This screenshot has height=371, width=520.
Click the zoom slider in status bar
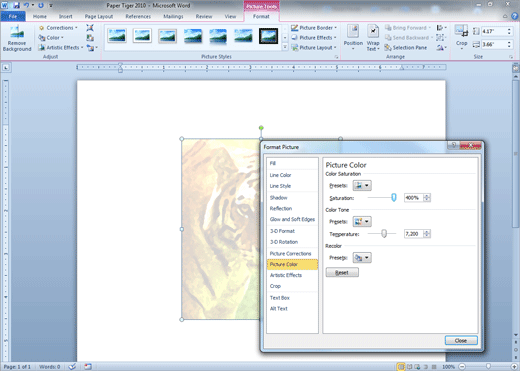point(488,367)
